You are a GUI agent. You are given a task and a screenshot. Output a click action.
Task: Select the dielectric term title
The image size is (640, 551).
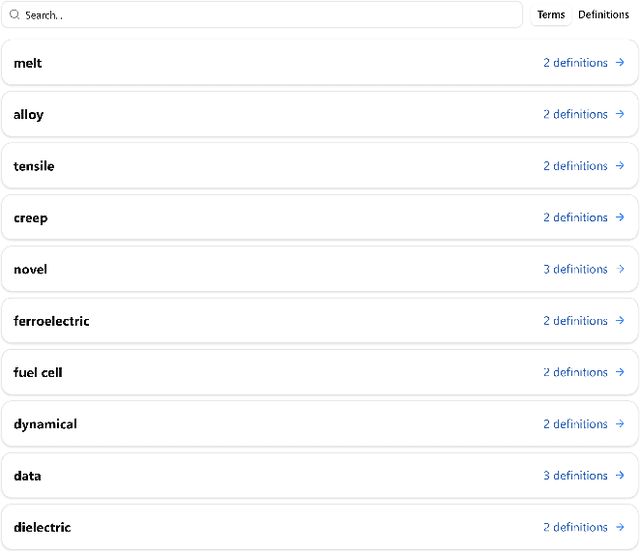[x=42, y=527]
